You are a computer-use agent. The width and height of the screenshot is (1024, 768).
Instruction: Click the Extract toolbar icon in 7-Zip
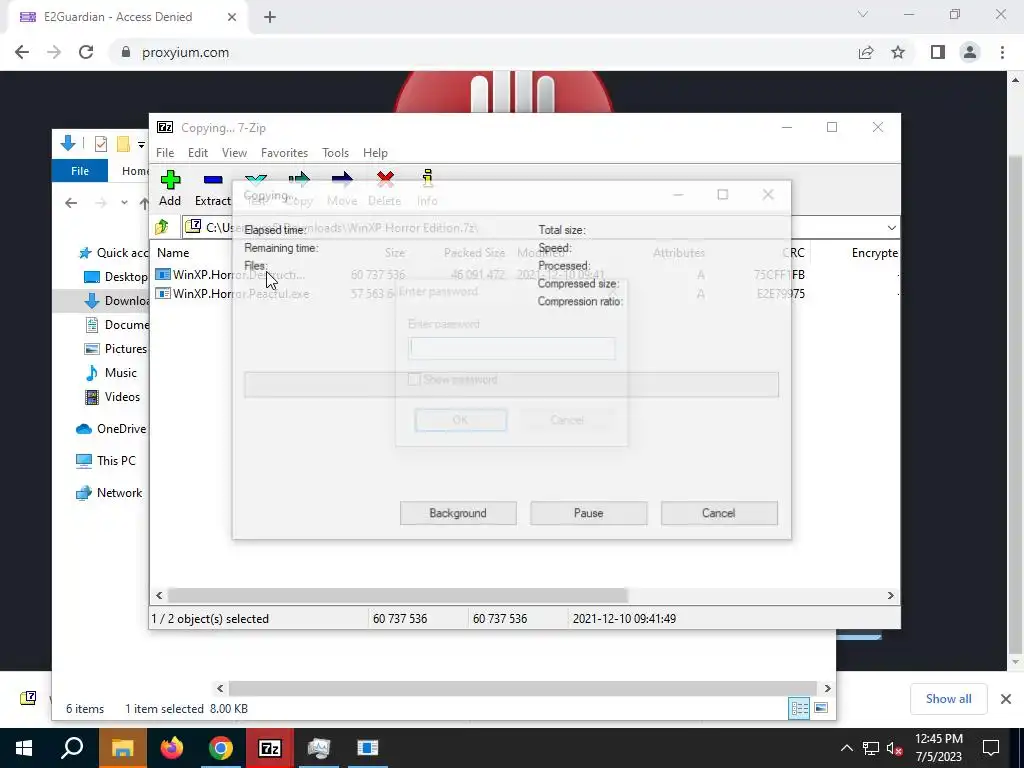click(x=213, y=188)
